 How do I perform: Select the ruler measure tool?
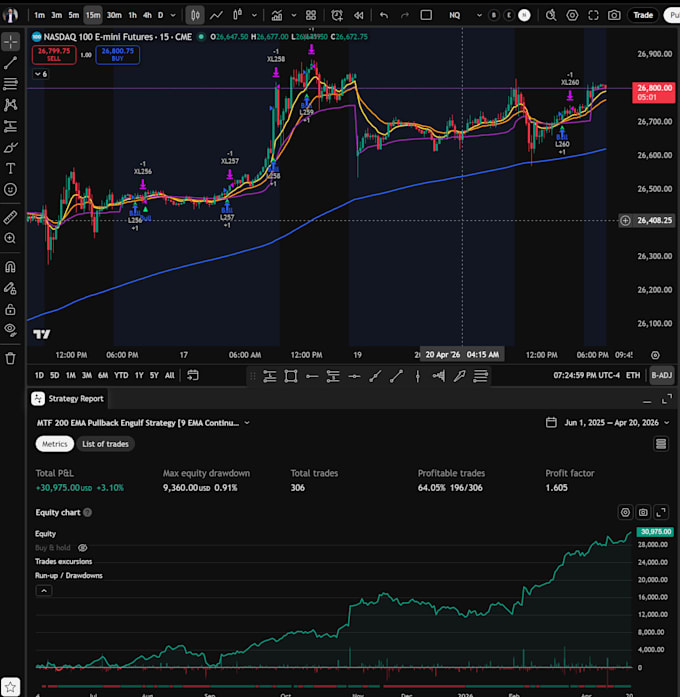(11, 217)
